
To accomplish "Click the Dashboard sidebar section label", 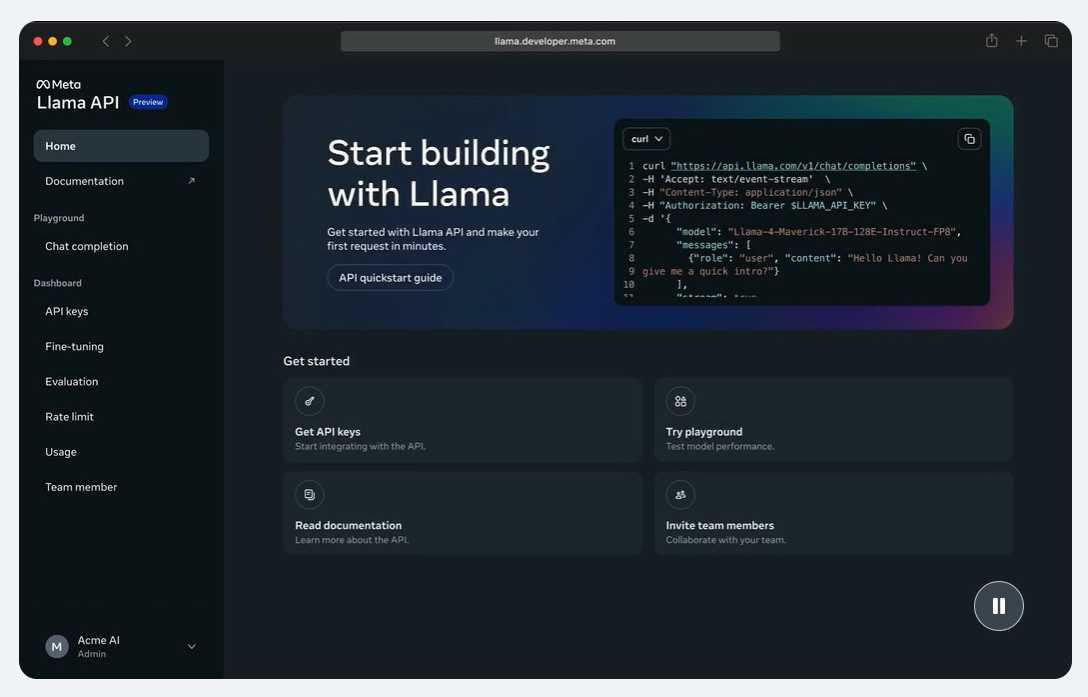I will [x=58, y=283].
